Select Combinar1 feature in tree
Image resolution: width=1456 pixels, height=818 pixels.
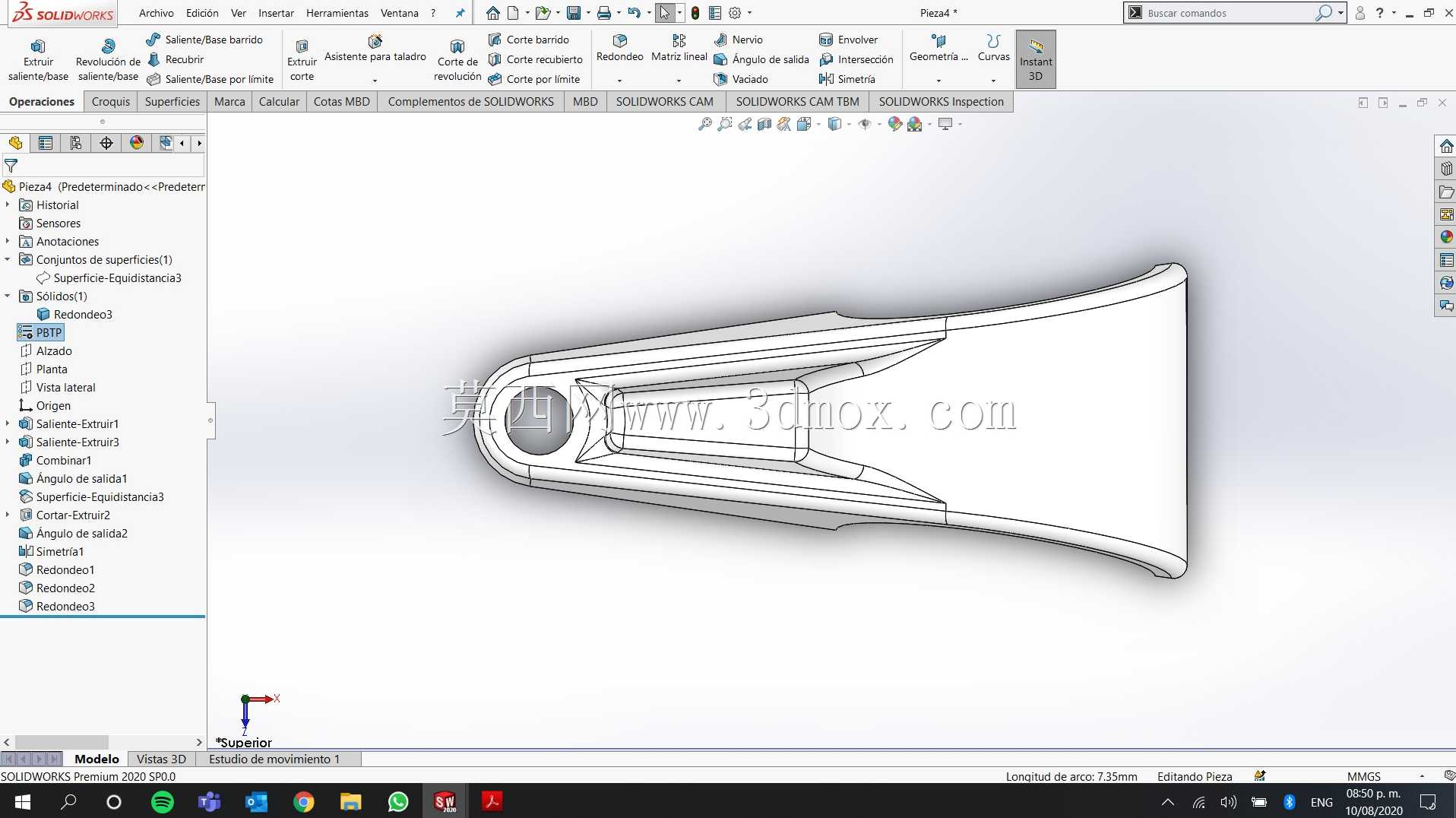[x=55, y=460]
